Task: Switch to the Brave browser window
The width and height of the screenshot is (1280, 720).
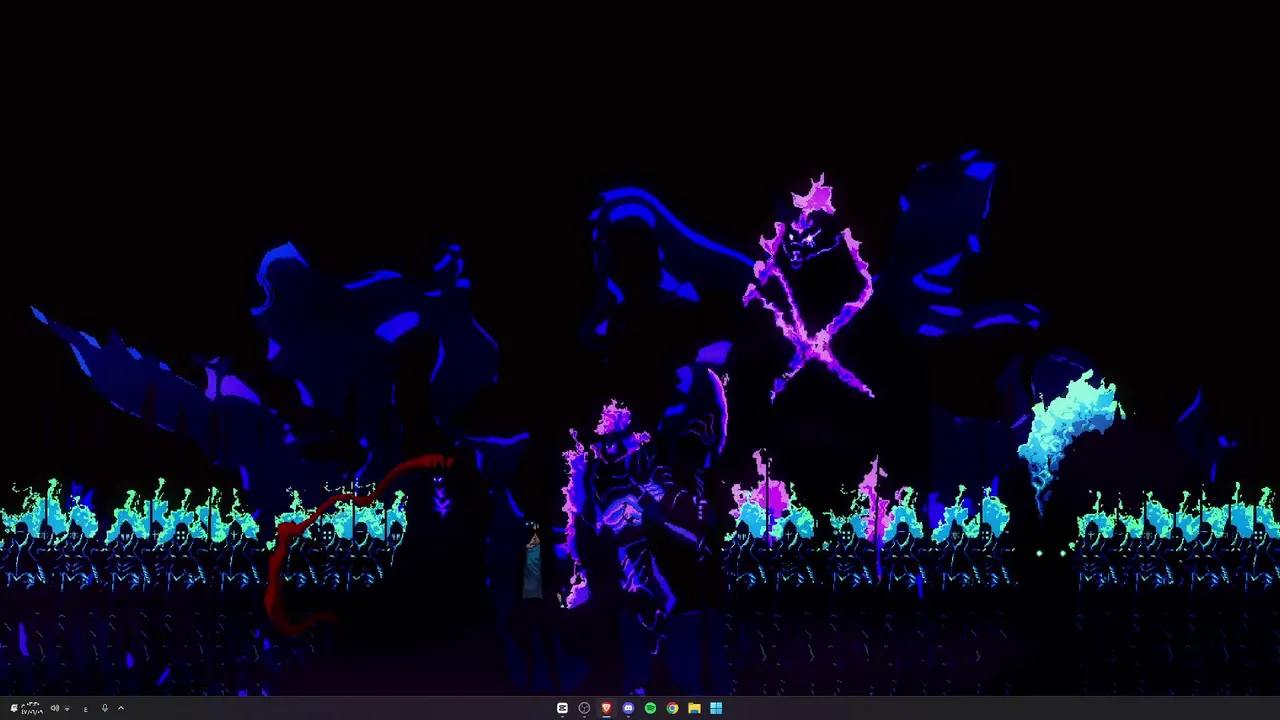Action: tap(606, 708)
